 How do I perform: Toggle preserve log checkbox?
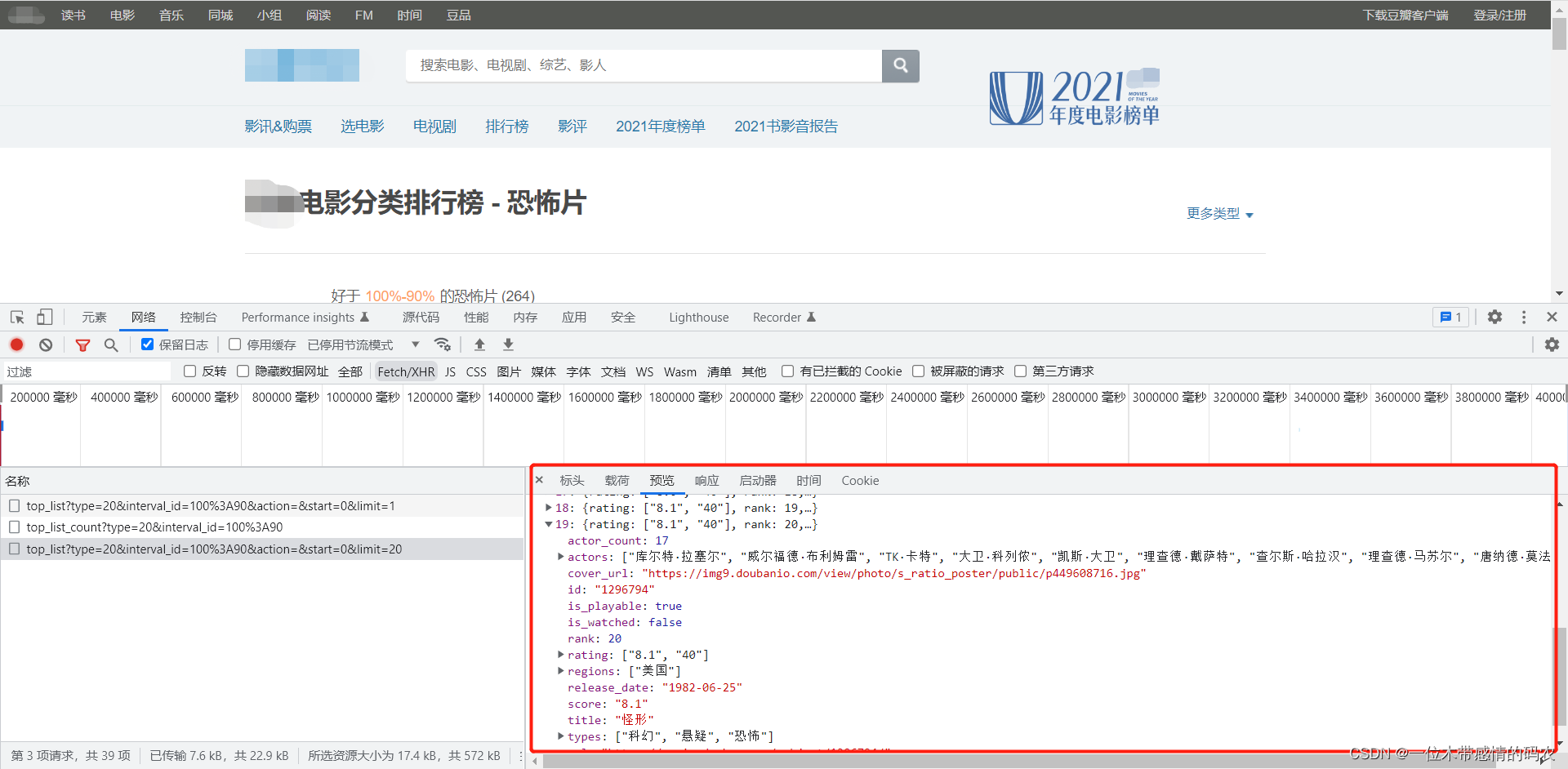(x=147, y=344)
